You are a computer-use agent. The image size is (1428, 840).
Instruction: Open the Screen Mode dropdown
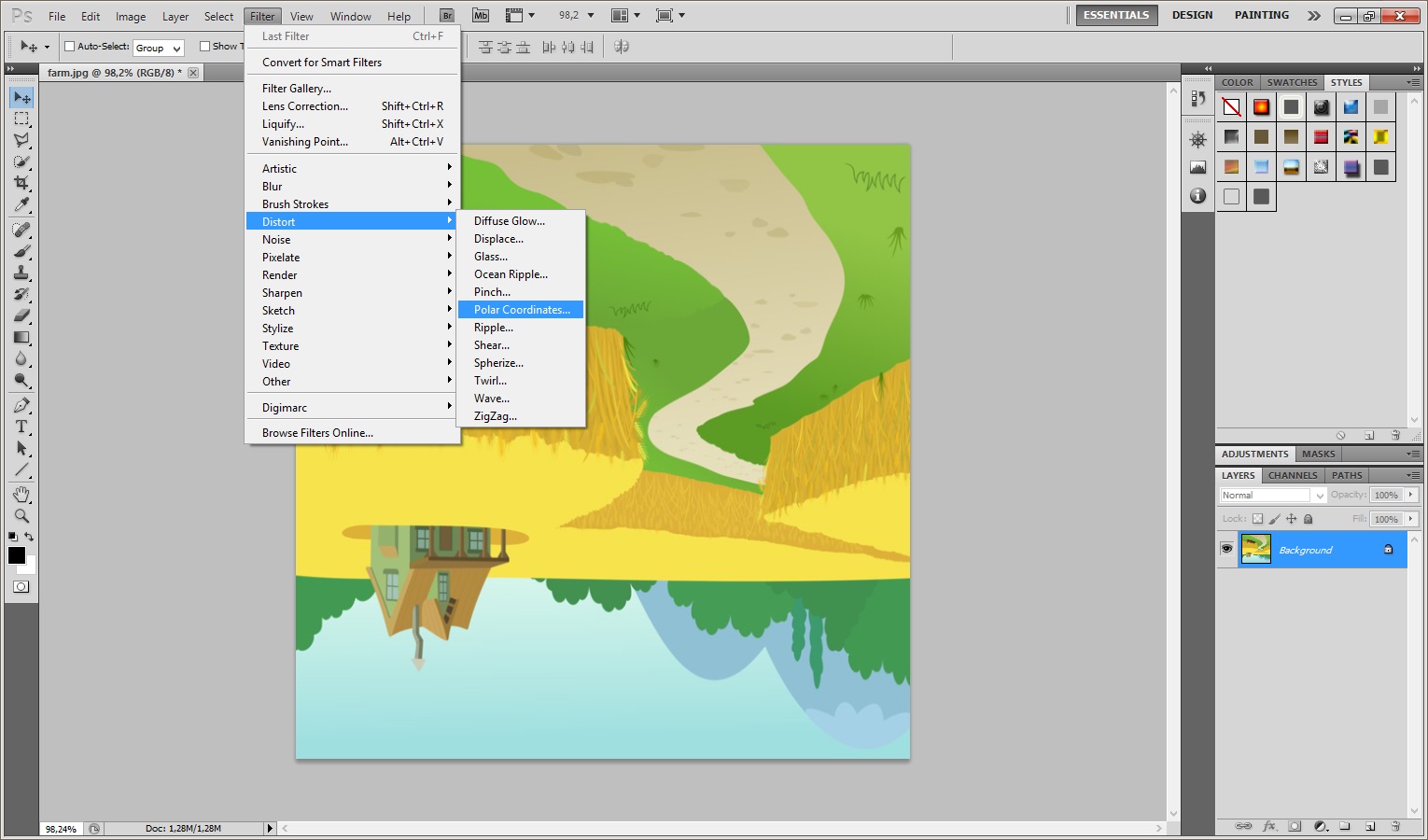coord(670,16)
